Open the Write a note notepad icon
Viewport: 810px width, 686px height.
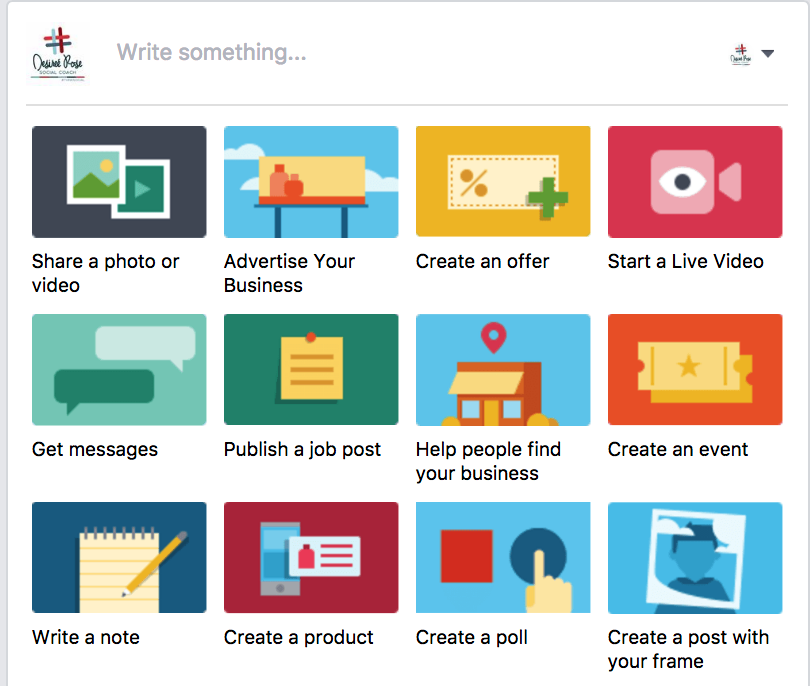click(119, 558)
